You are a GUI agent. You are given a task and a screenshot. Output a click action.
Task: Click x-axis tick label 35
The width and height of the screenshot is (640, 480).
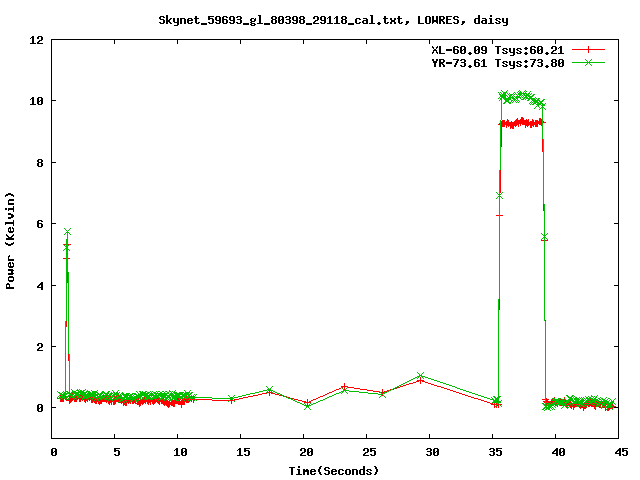click(495, 452)
